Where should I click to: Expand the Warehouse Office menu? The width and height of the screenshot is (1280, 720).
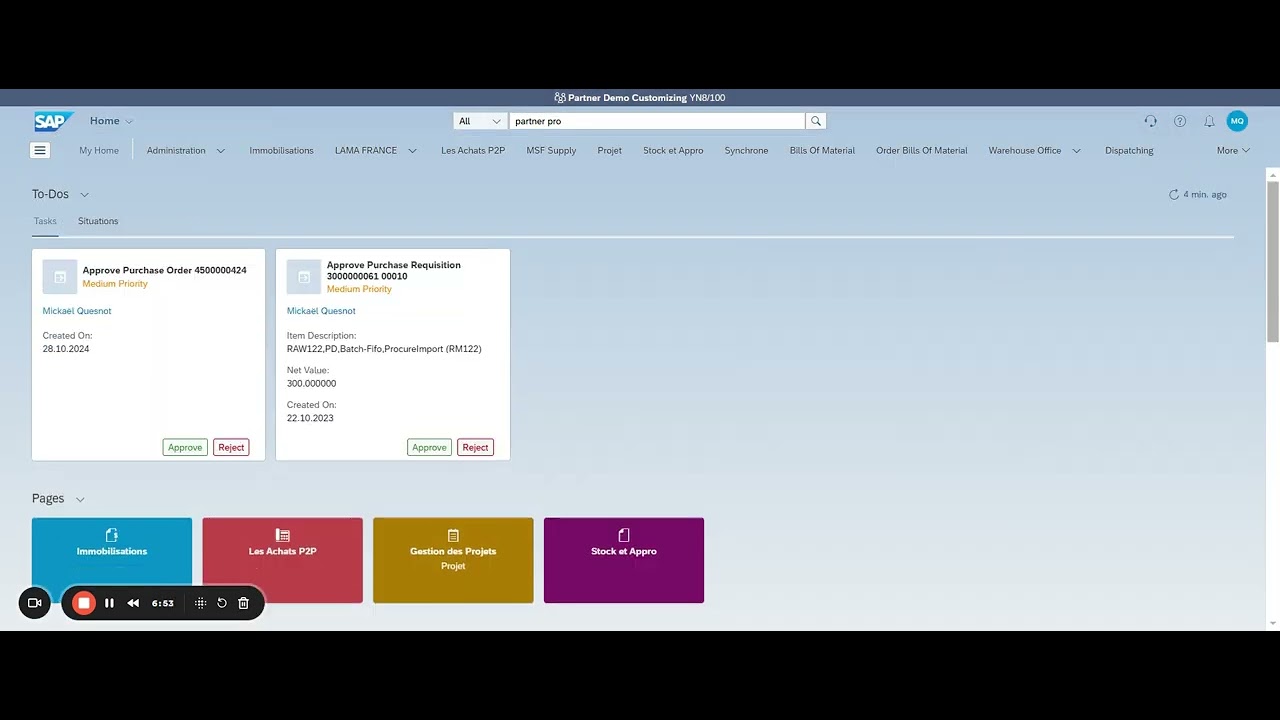point(1076,151)
